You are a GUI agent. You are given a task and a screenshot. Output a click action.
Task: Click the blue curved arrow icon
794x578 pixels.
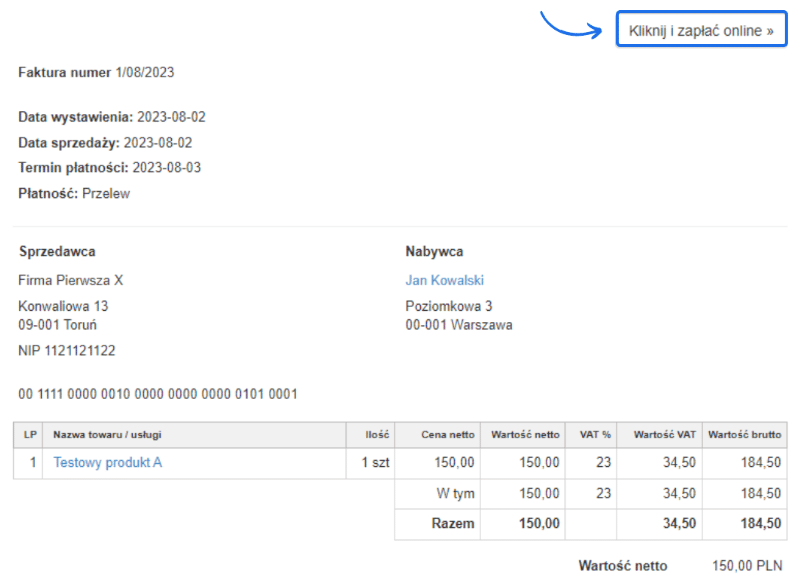coord(571,25)
